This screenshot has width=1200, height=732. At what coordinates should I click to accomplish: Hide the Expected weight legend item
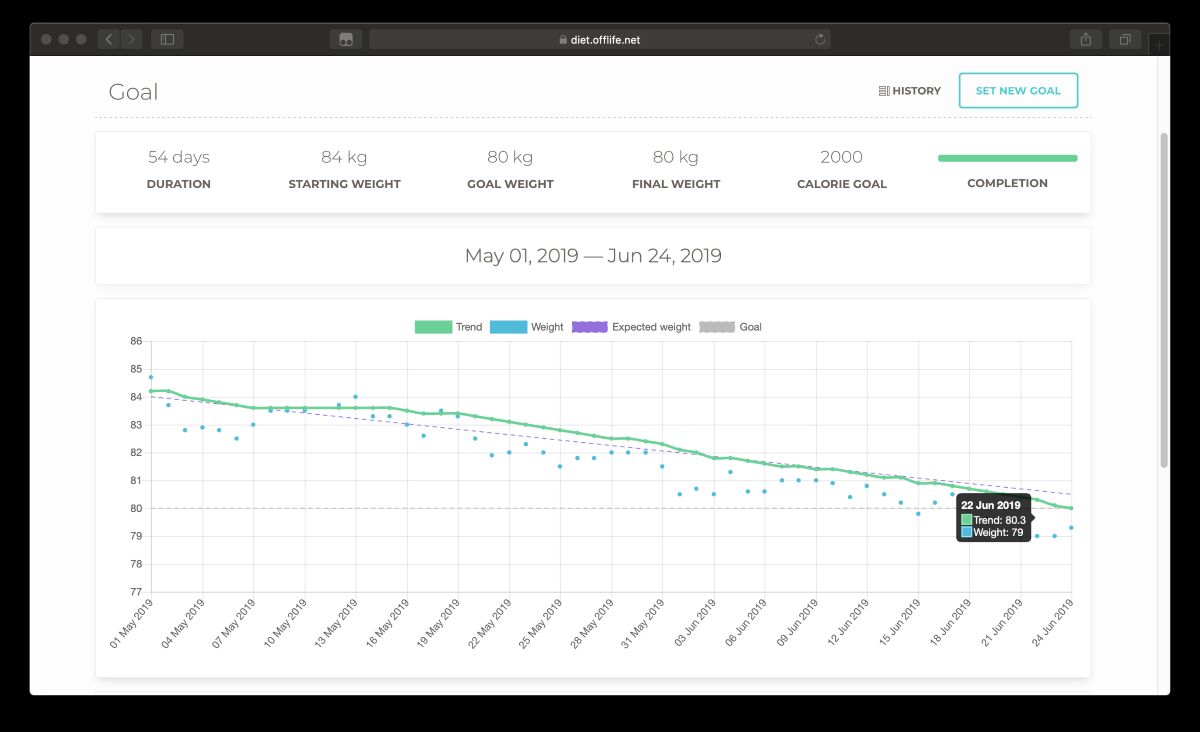point(631,327)
